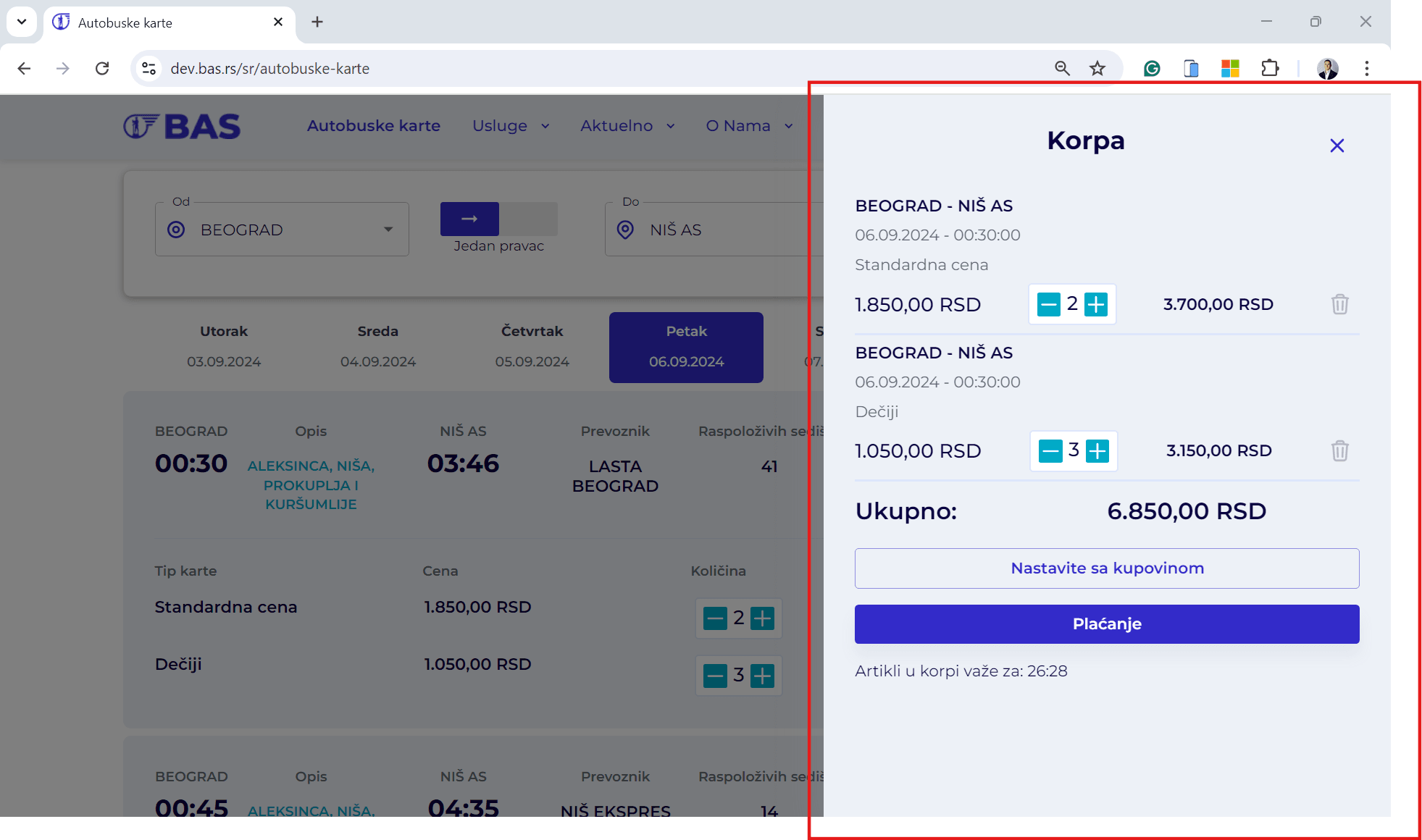Open the zoom magnifier icon
Screen dimensions: 1422x840
pyautogui.click(x=1062, y=68)
